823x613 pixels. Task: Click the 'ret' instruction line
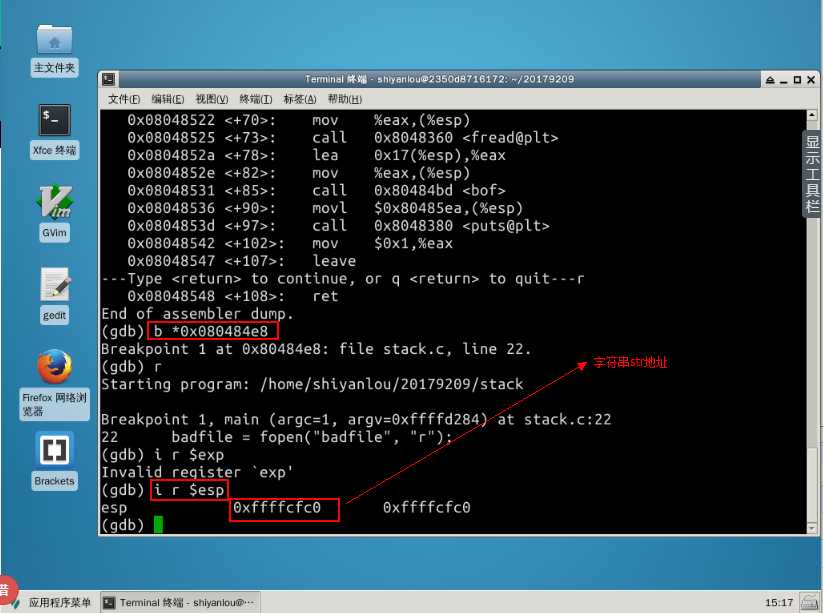(233, 296)
